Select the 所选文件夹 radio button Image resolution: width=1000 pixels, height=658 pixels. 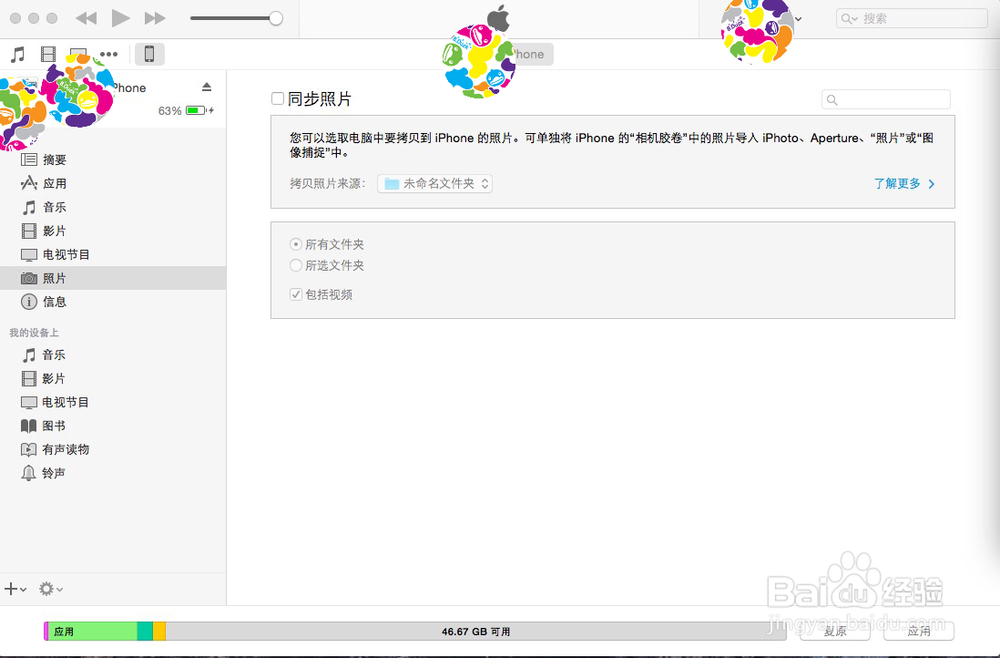coord(295,265)
